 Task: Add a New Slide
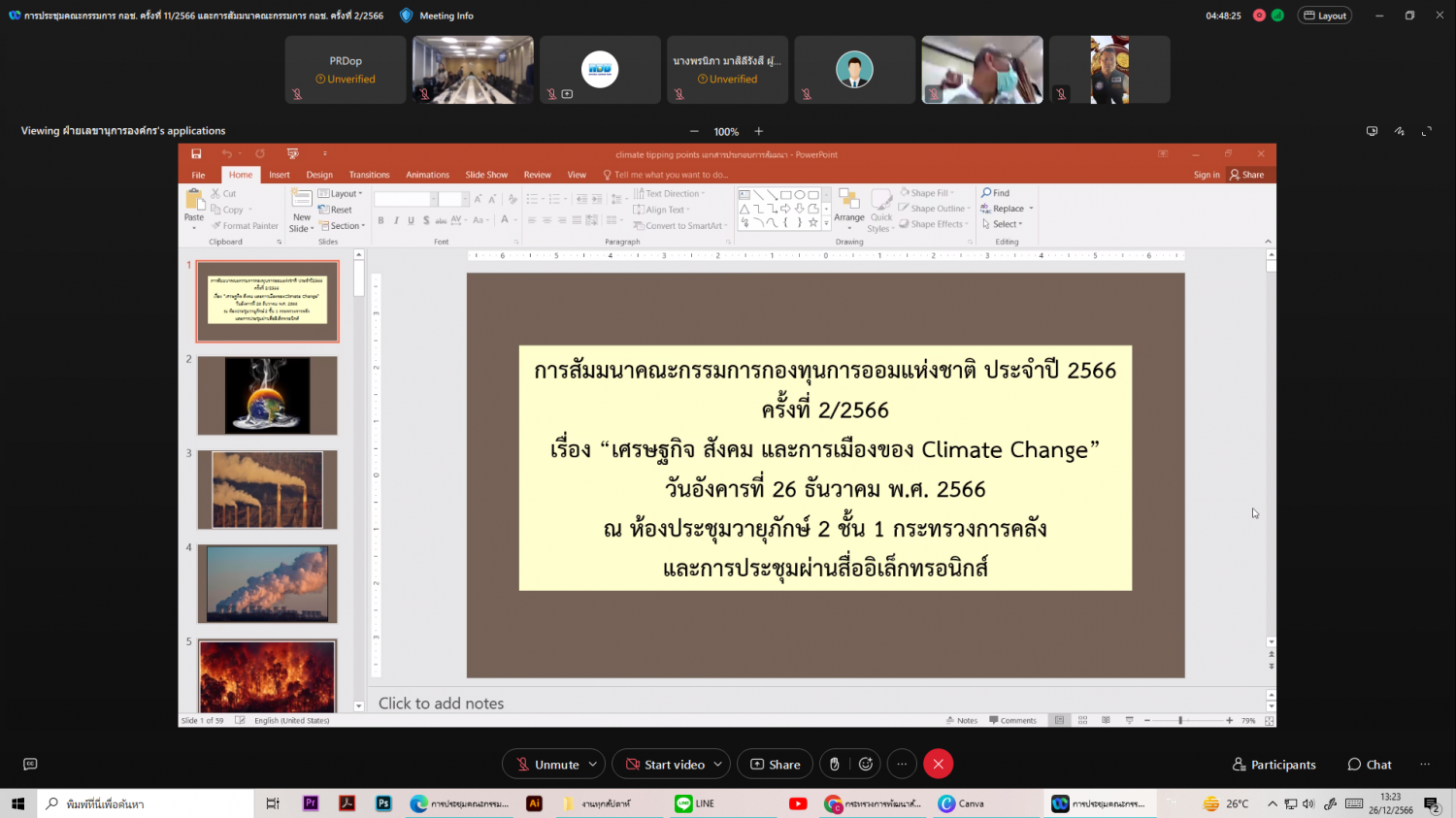coord(302,211)
